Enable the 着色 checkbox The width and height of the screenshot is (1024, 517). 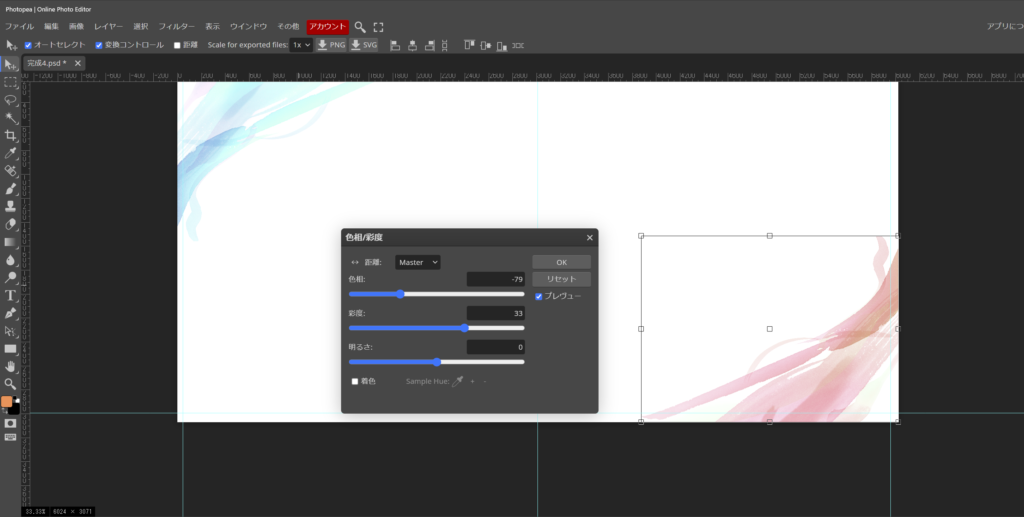(x=354, y=381)
